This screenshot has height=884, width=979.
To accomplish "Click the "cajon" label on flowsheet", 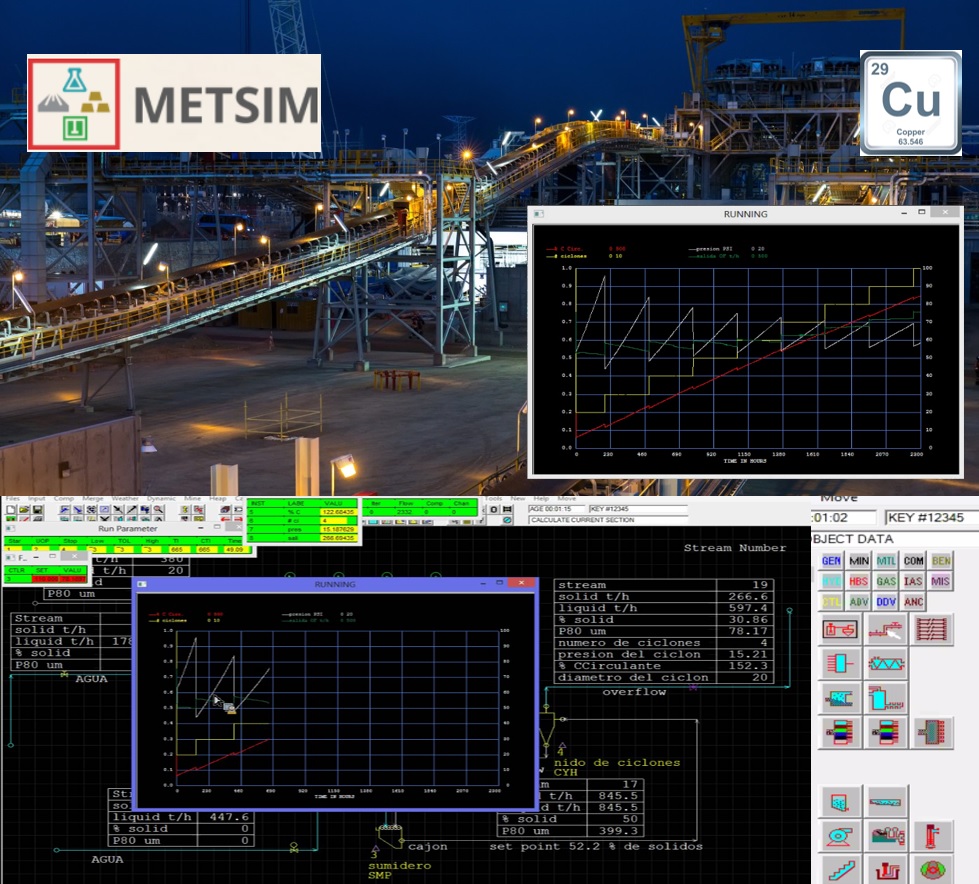I will pyautogui.click(x=427, y=847).
